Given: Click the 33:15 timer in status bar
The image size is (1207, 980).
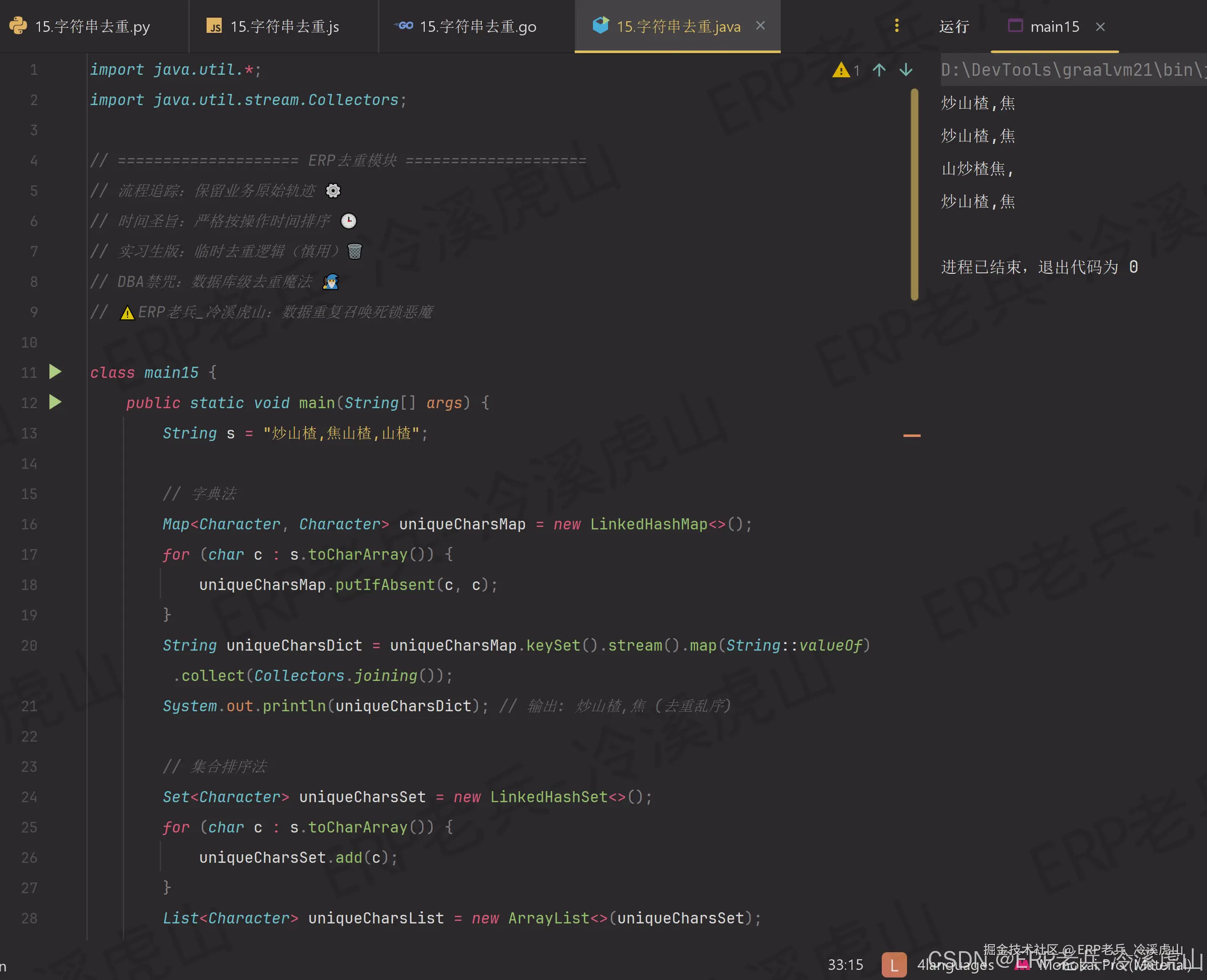Looking at the screenshot, I should [845, 965].
